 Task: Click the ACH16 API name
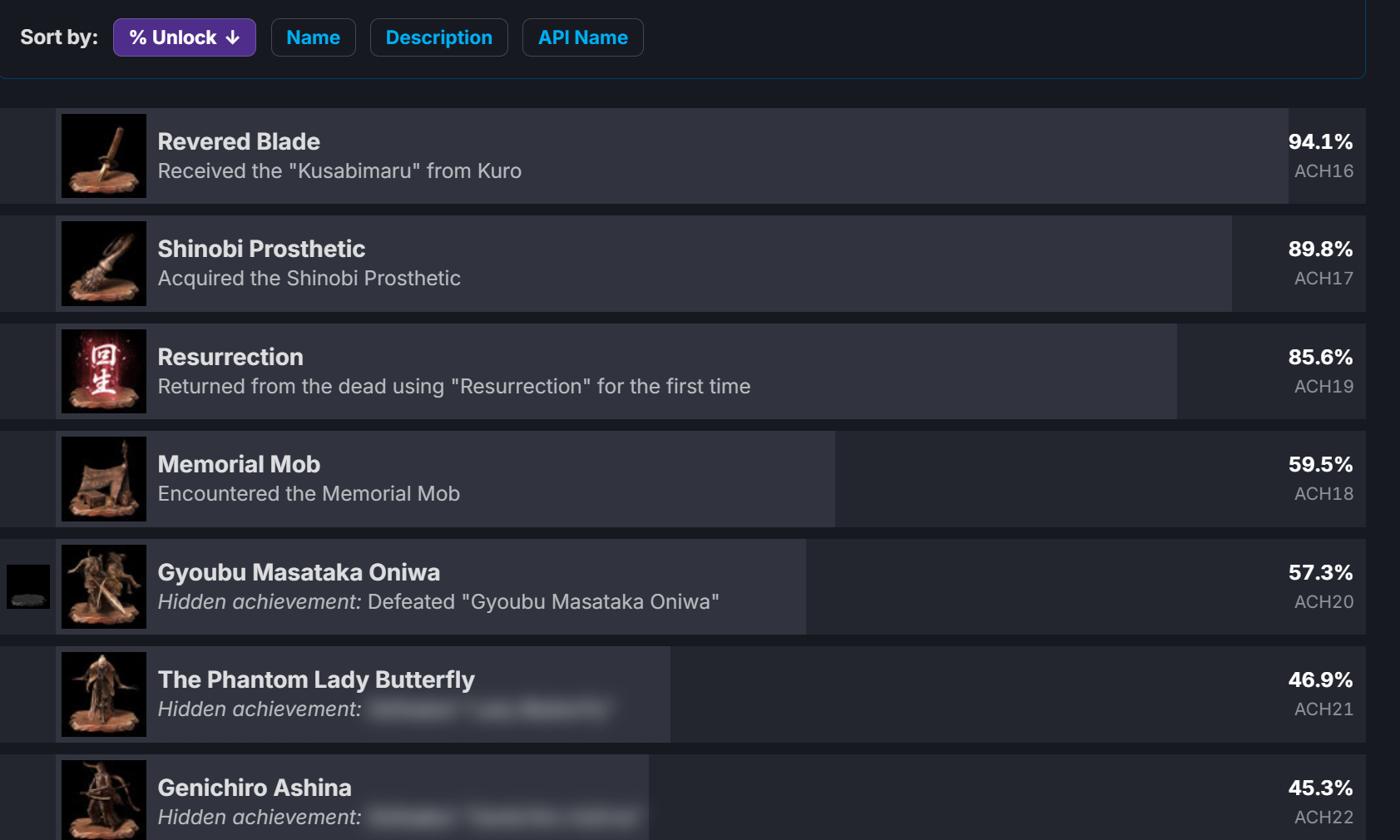[x=1323, y=170]
